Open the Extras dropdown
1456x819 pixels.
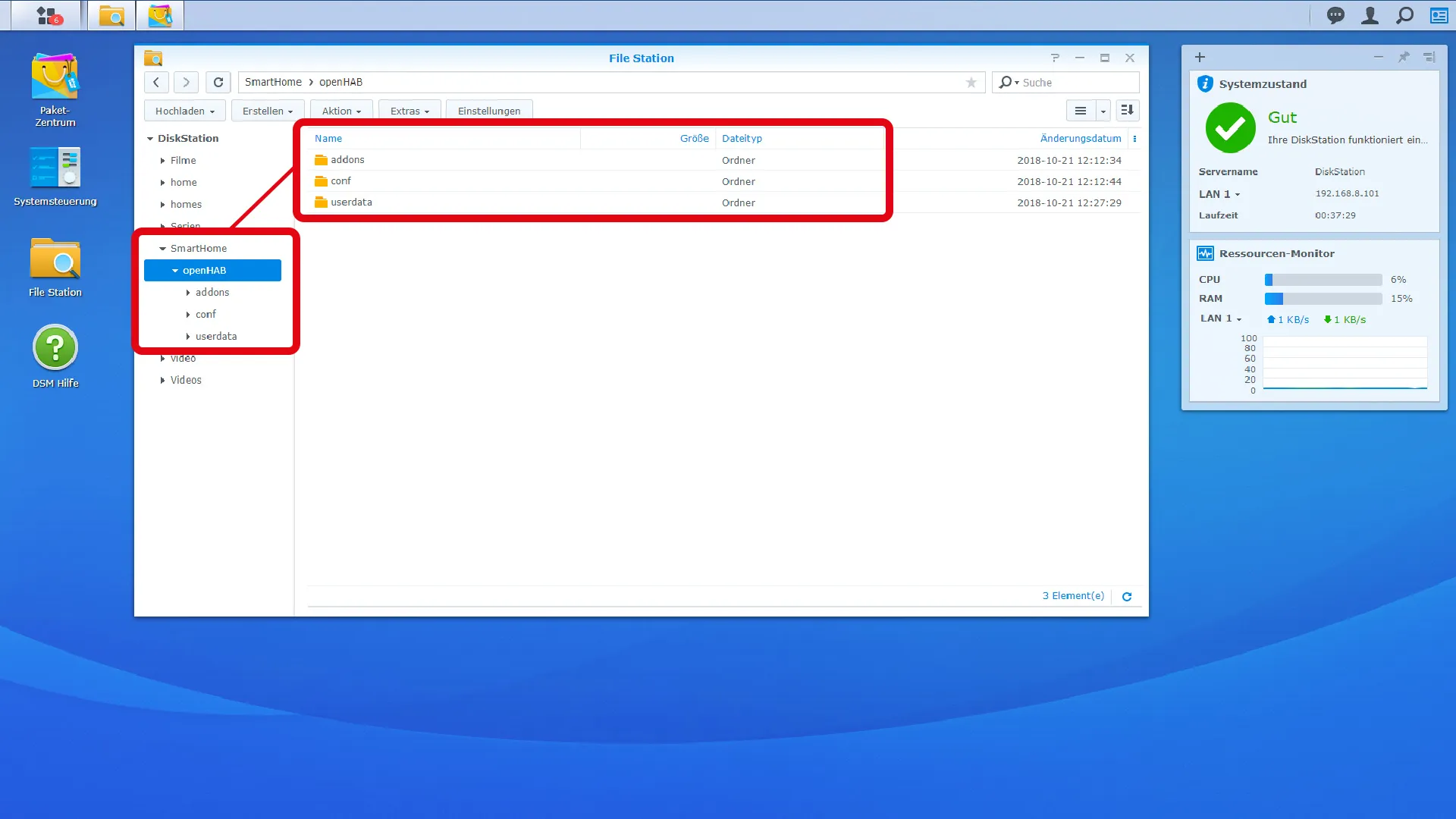pos(409,111)
